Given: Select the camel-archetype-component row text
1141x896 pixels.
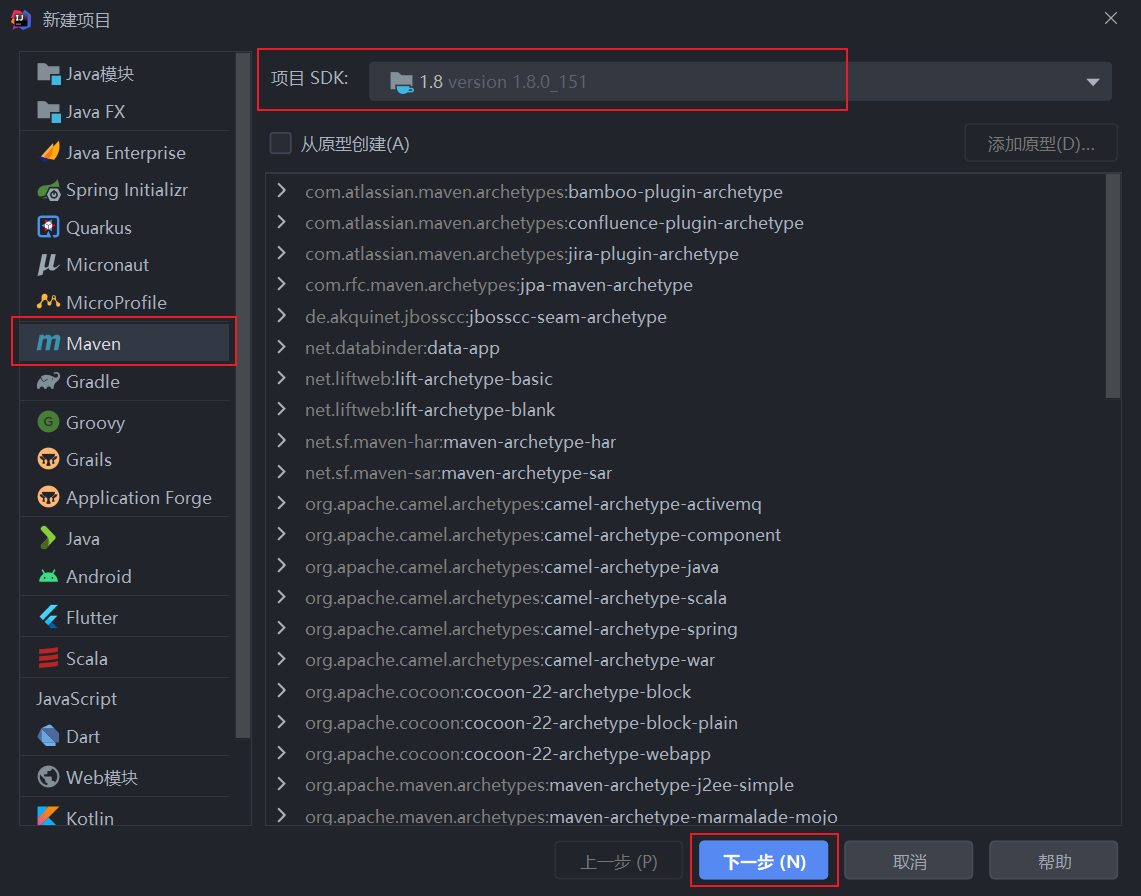Looking at the screenshot, I should point(543,535).
